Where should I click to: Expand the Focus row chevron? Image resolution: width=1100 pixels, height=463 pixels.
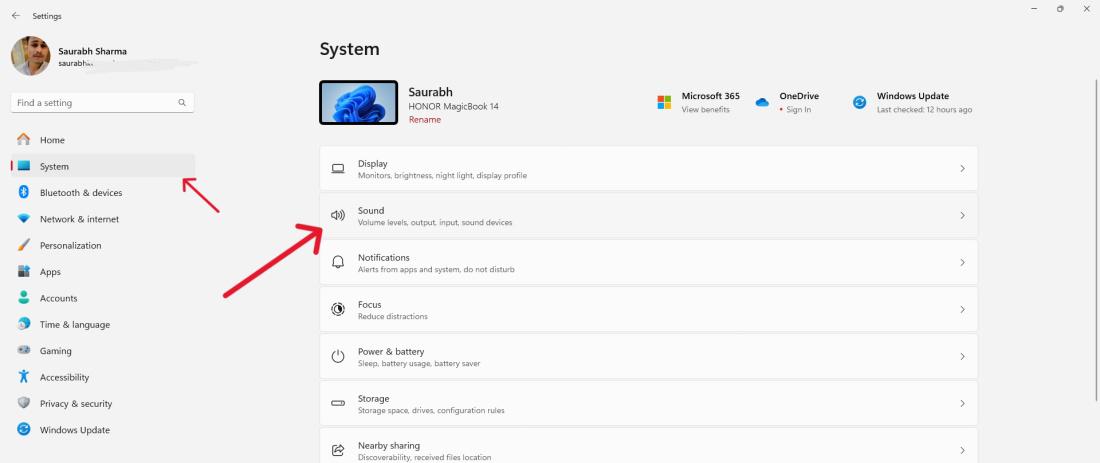(962, 309)
